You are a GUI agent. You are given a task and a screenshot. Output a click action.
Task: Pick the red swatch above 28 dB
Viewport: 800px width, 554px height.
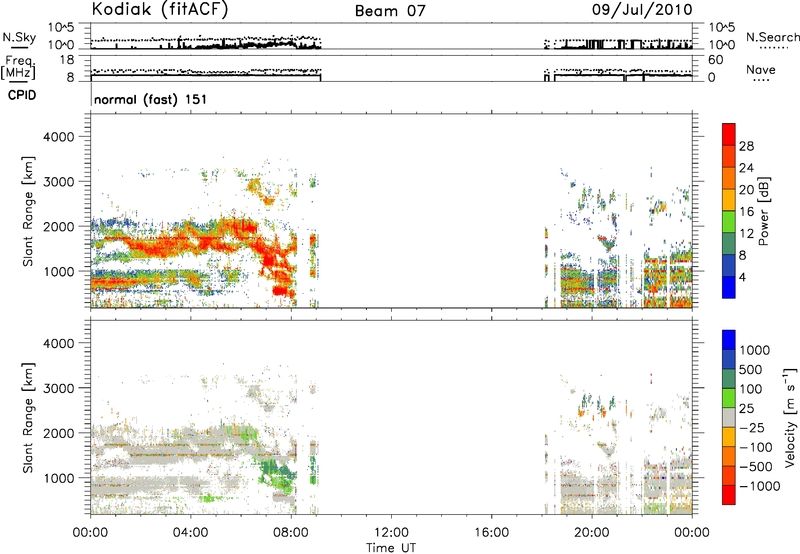pos(729,134)
